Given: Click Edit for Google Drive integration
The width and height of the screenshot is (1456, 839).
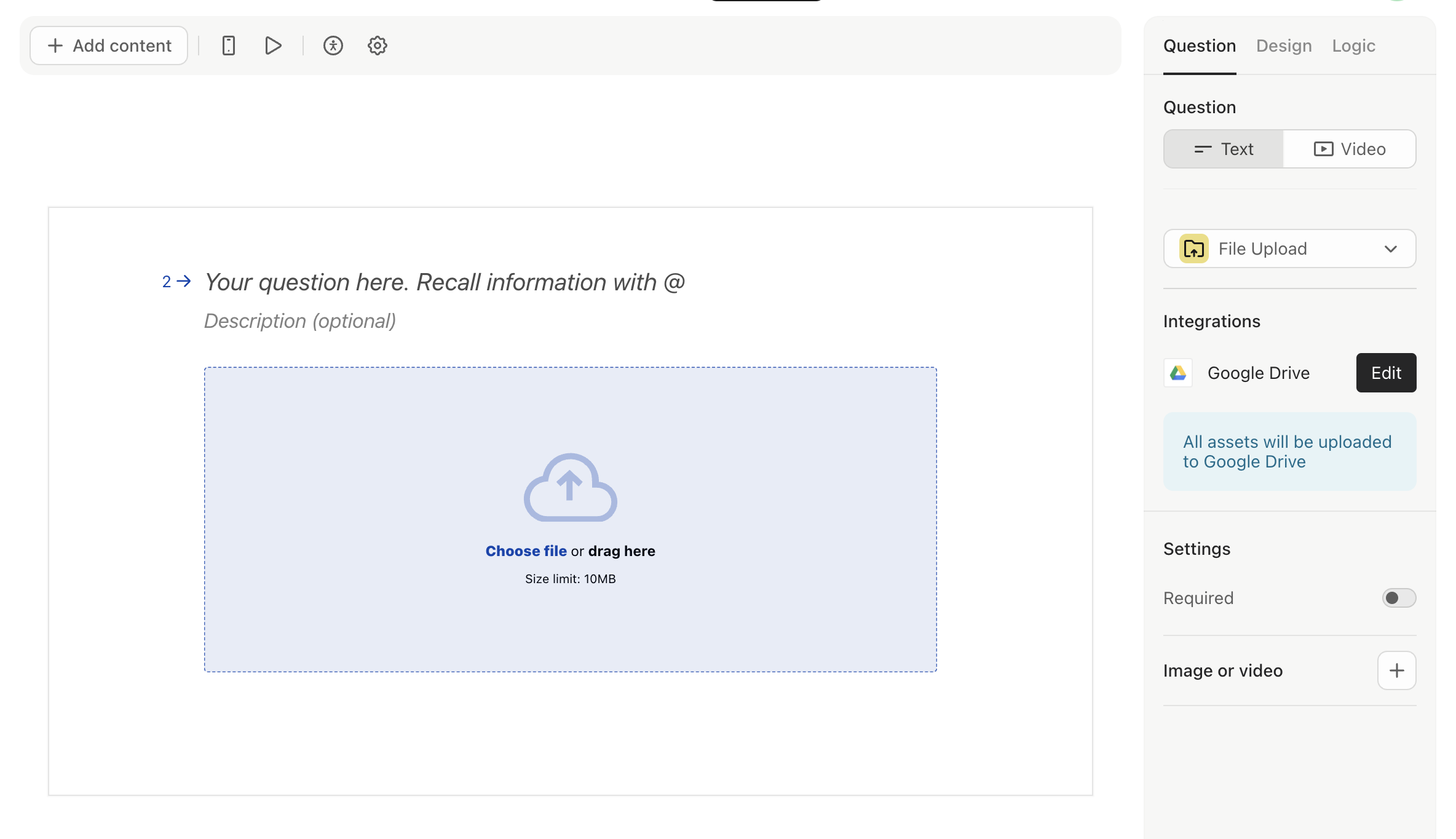Looking at the screenshot, I should [1385, 372].
